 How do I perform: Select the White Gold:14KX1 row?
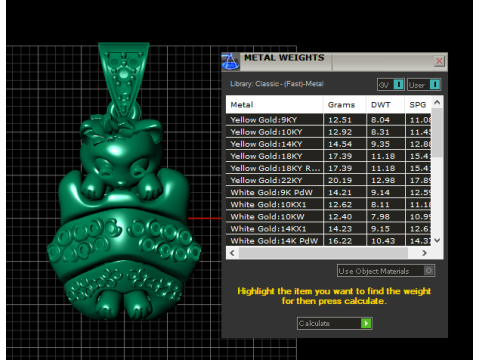[x=328, y=229]
